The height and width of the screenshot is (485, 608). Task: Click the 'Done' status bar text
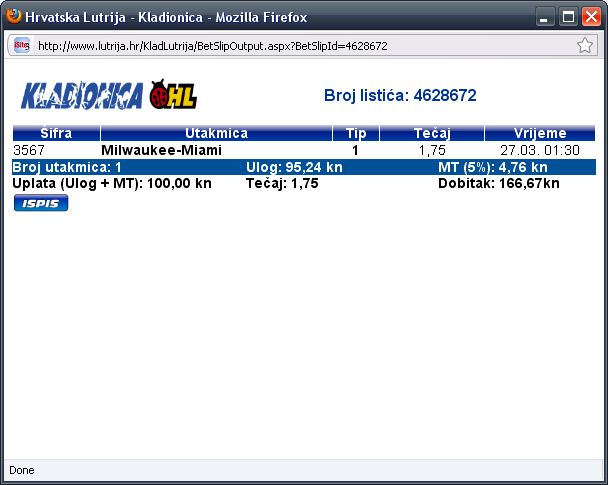coord(22,470)
